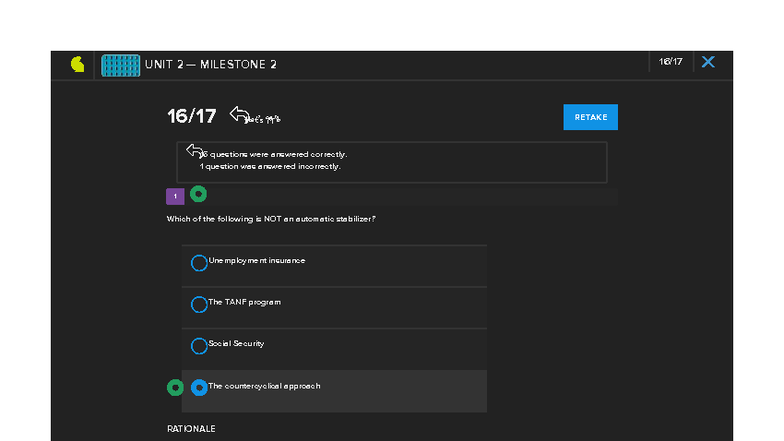Click the blue X close icon

pyautogui.click(x=708, y=62)
